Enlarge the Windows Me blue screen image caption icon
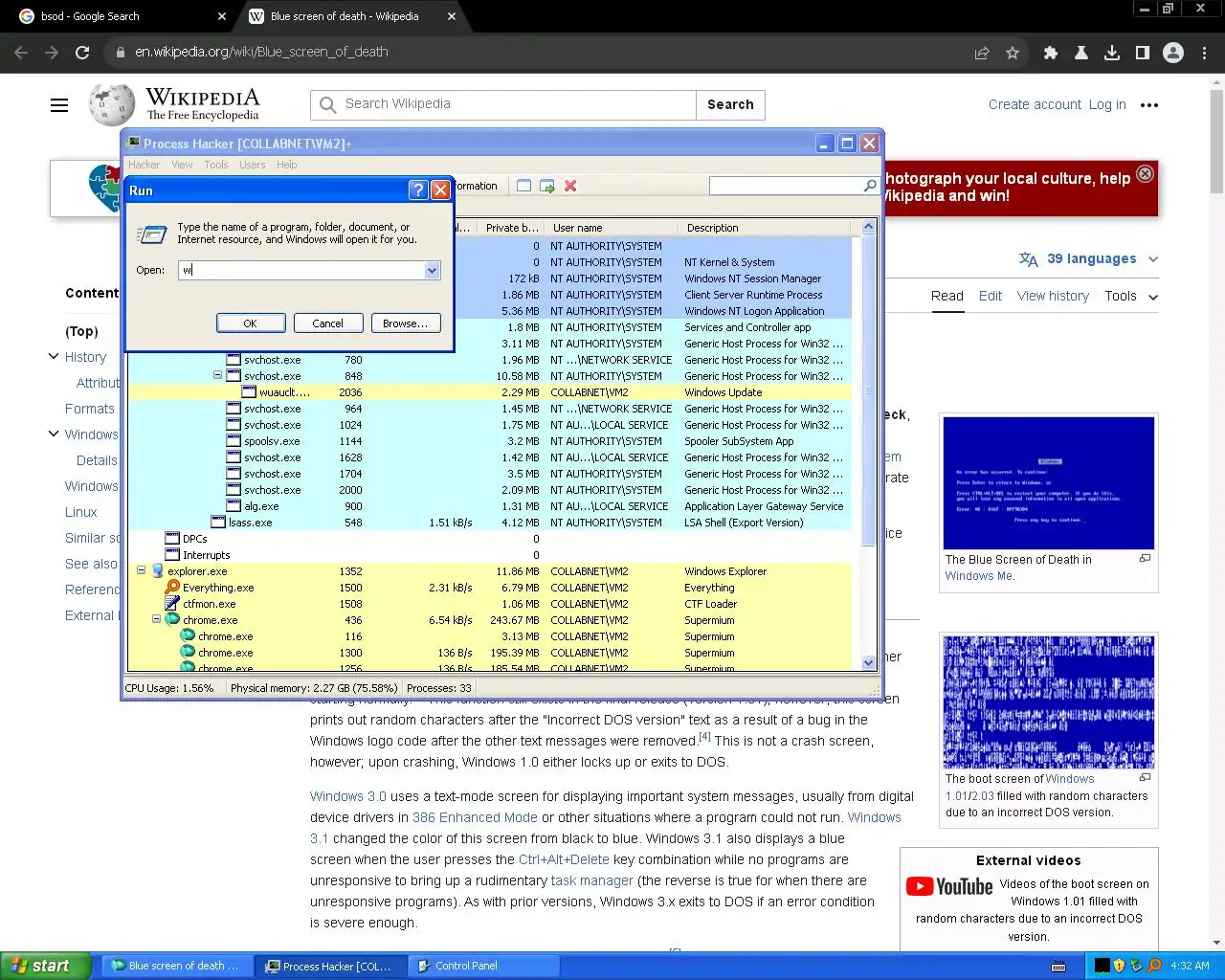 [1145, 558]
